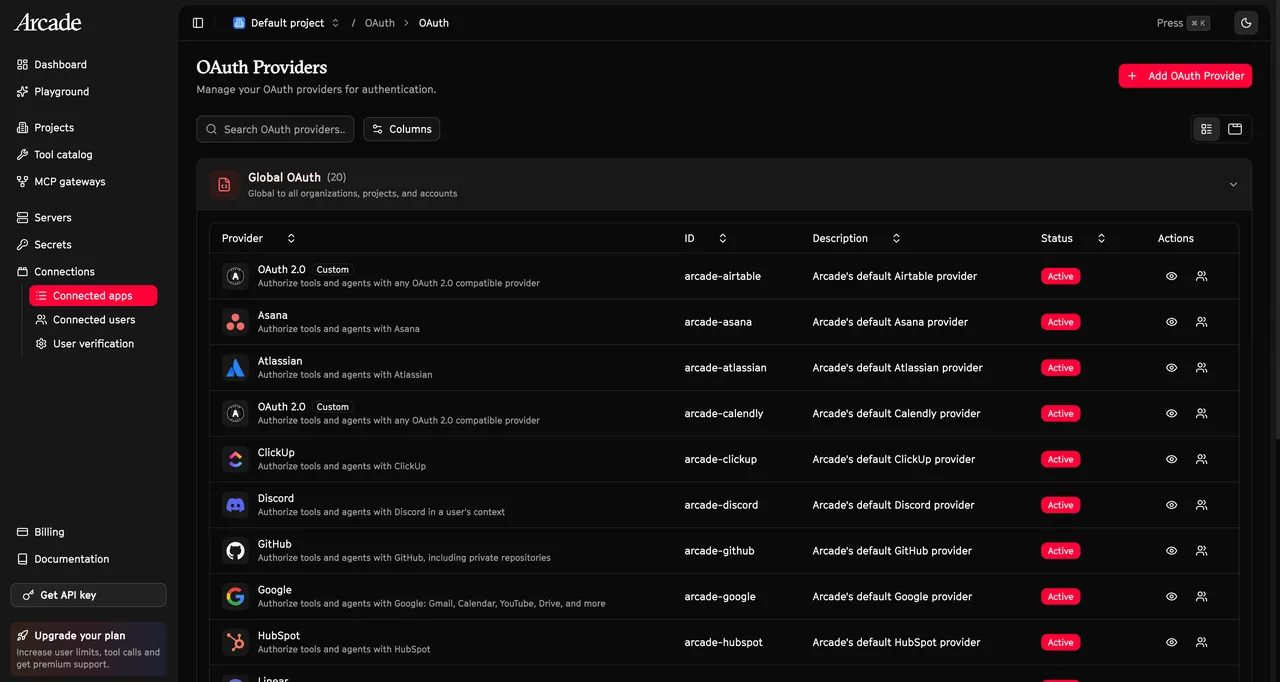
Task: Click Get API key button
Action: pyautogui.click(x=88, y=595)
